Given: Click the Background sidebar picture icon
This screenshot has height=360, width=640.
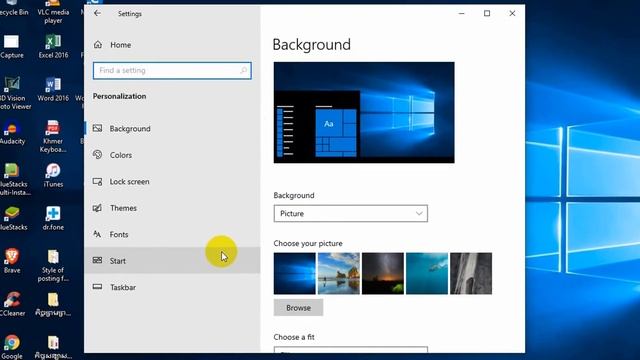Looking at the screenshot, I should pyautogui.click(x=98, y=128).
